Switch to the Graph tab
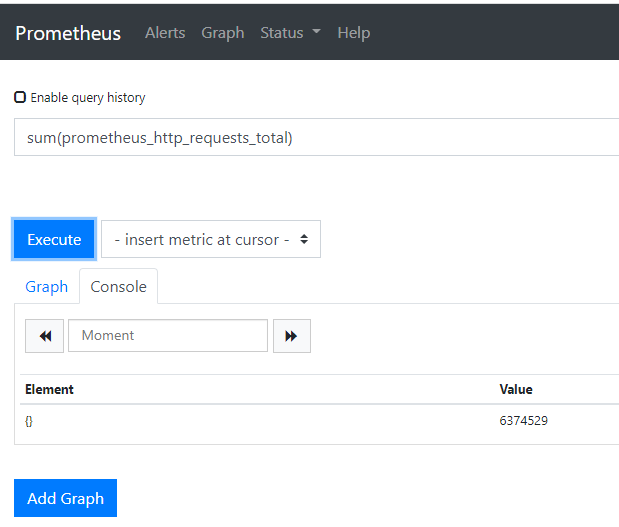This screenshot has width=619, height=527. coord(47,287)
